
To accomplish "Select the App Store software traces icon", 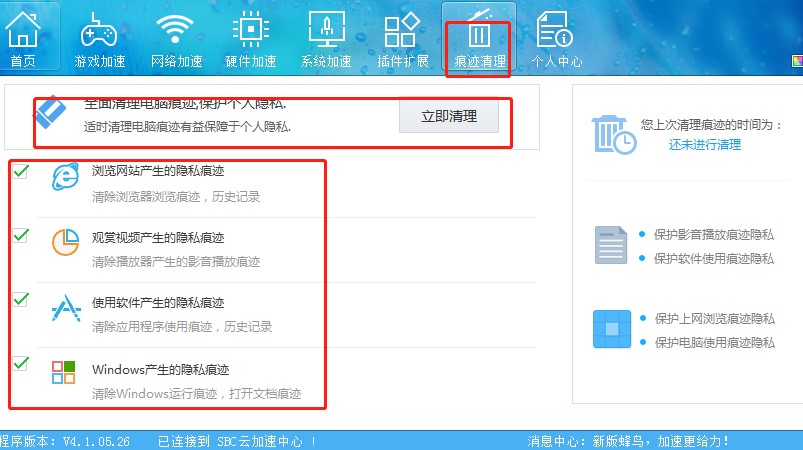I will (x=65, y=309).
